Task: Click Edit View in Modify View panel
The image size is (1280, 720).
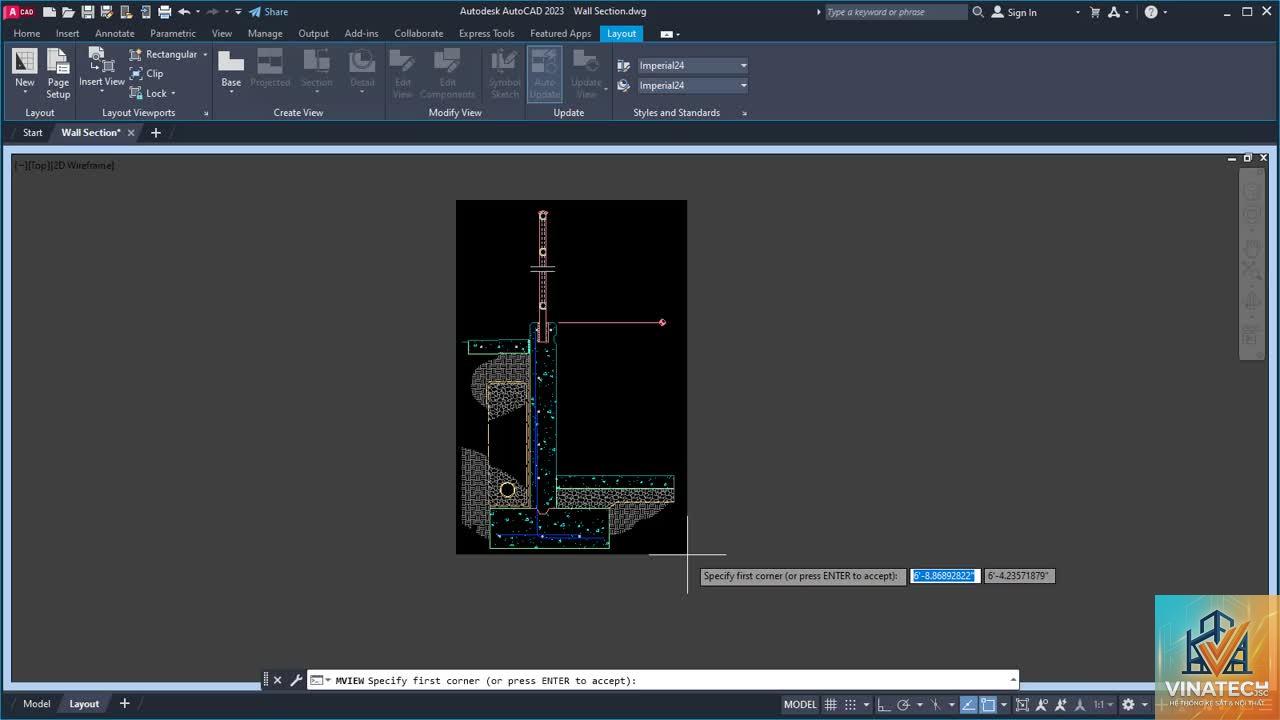Action: click(x=402, y=74)
